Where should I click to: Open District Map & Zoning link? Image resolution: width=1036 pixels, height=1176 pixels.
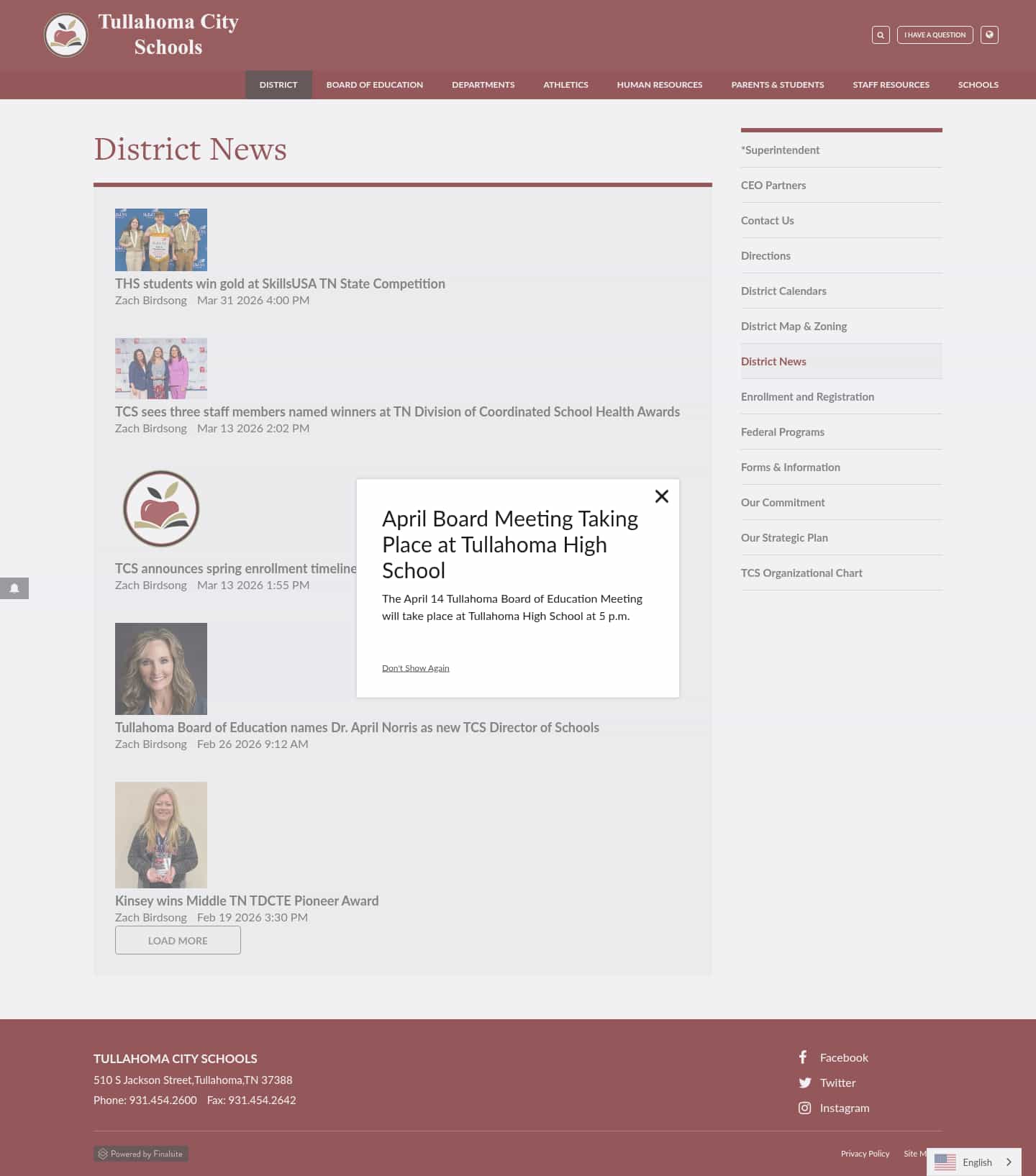pyautogui.click(x=842, y=326)
